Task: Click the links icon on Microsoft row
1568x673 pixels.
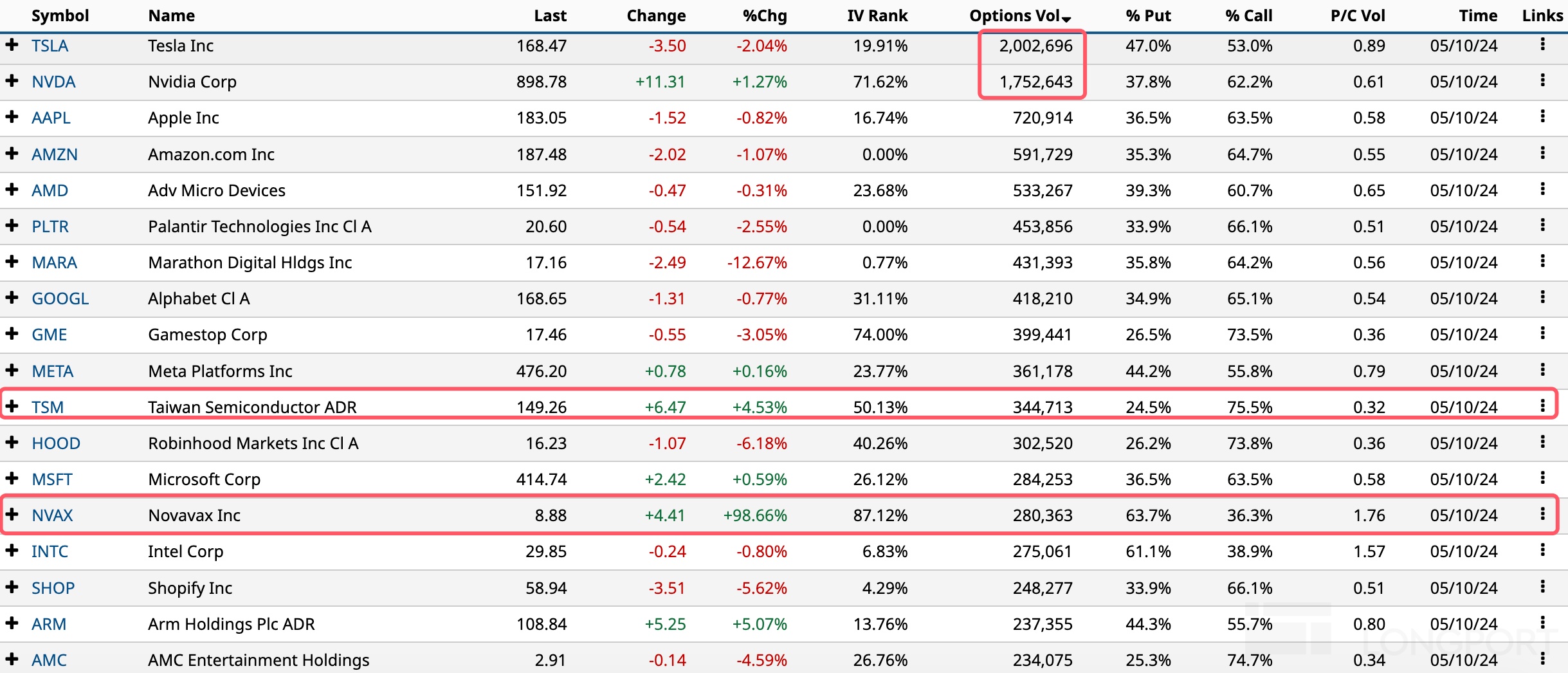Action: 1542,477
